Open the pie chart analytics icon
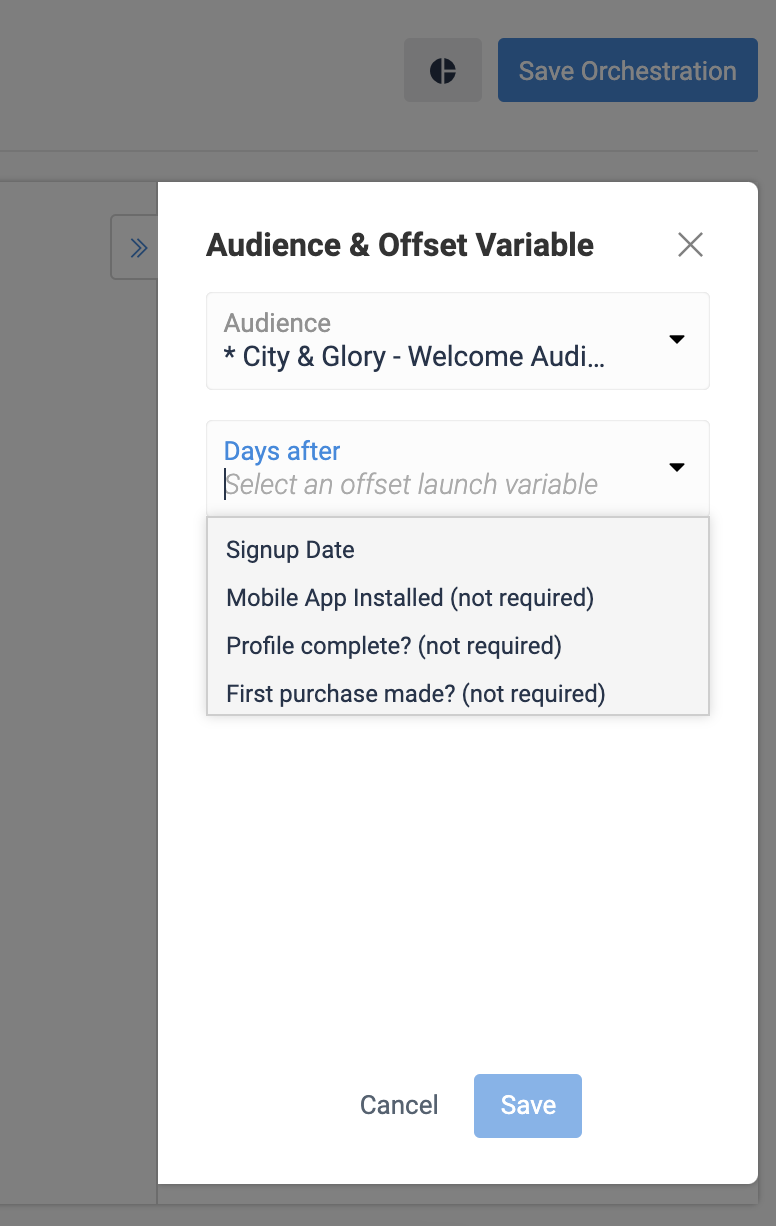 (x=443, y=70)
